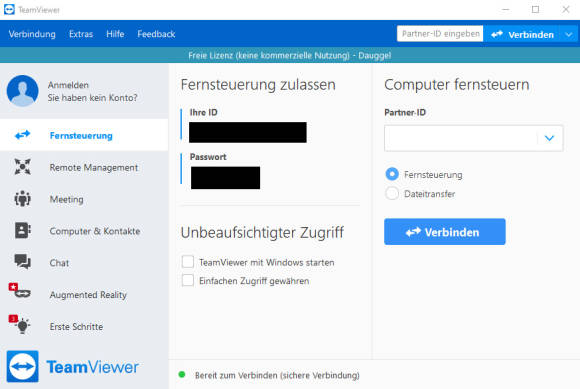Click the large blue Verbinden button

coord(445,231)
